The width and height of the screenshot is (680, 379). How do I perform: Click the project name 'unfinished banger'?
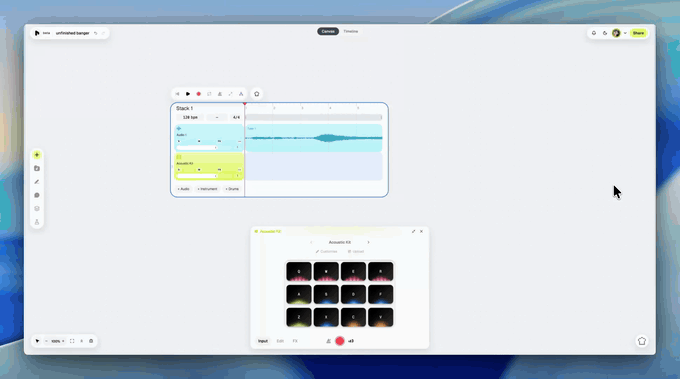[72, 33]
